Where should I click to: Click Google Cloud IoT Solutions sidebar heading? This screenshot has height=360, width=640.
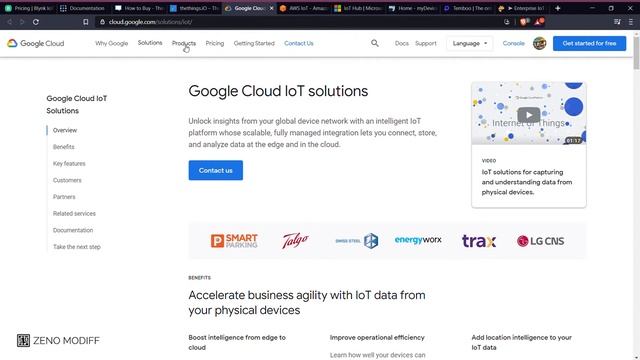[77, 104]
